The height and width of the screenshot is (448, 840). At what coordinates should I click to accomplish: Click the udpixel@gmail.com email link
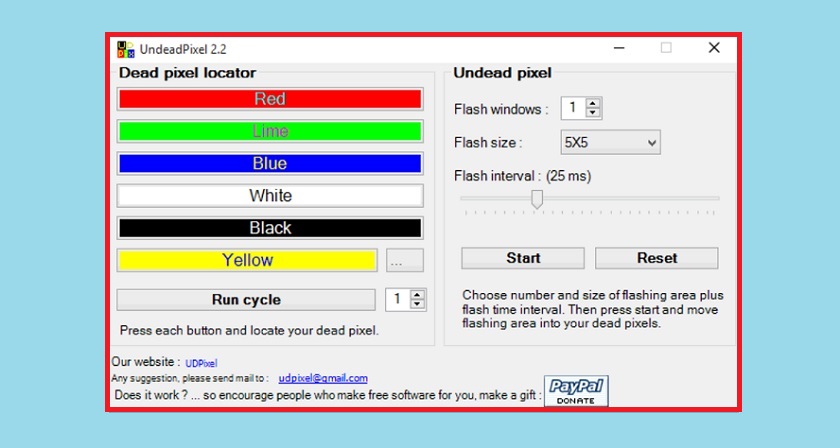click(323, 378)
